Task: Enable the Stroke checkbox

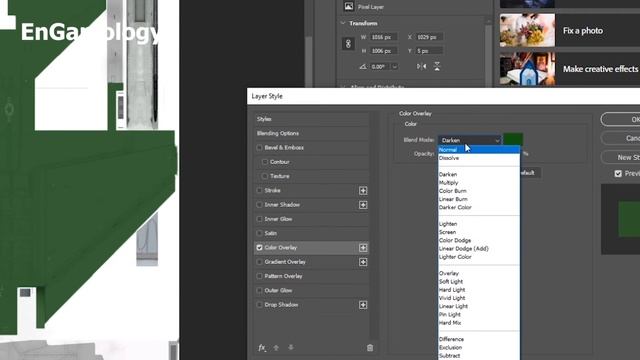Action: click(x=259, y=190)
